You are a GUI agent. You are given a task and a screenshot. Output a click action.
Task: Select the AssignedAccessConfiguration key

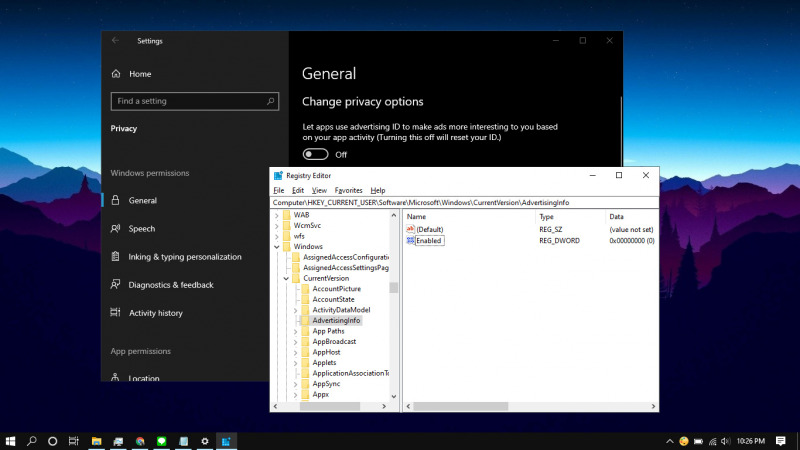click(345, 257)
